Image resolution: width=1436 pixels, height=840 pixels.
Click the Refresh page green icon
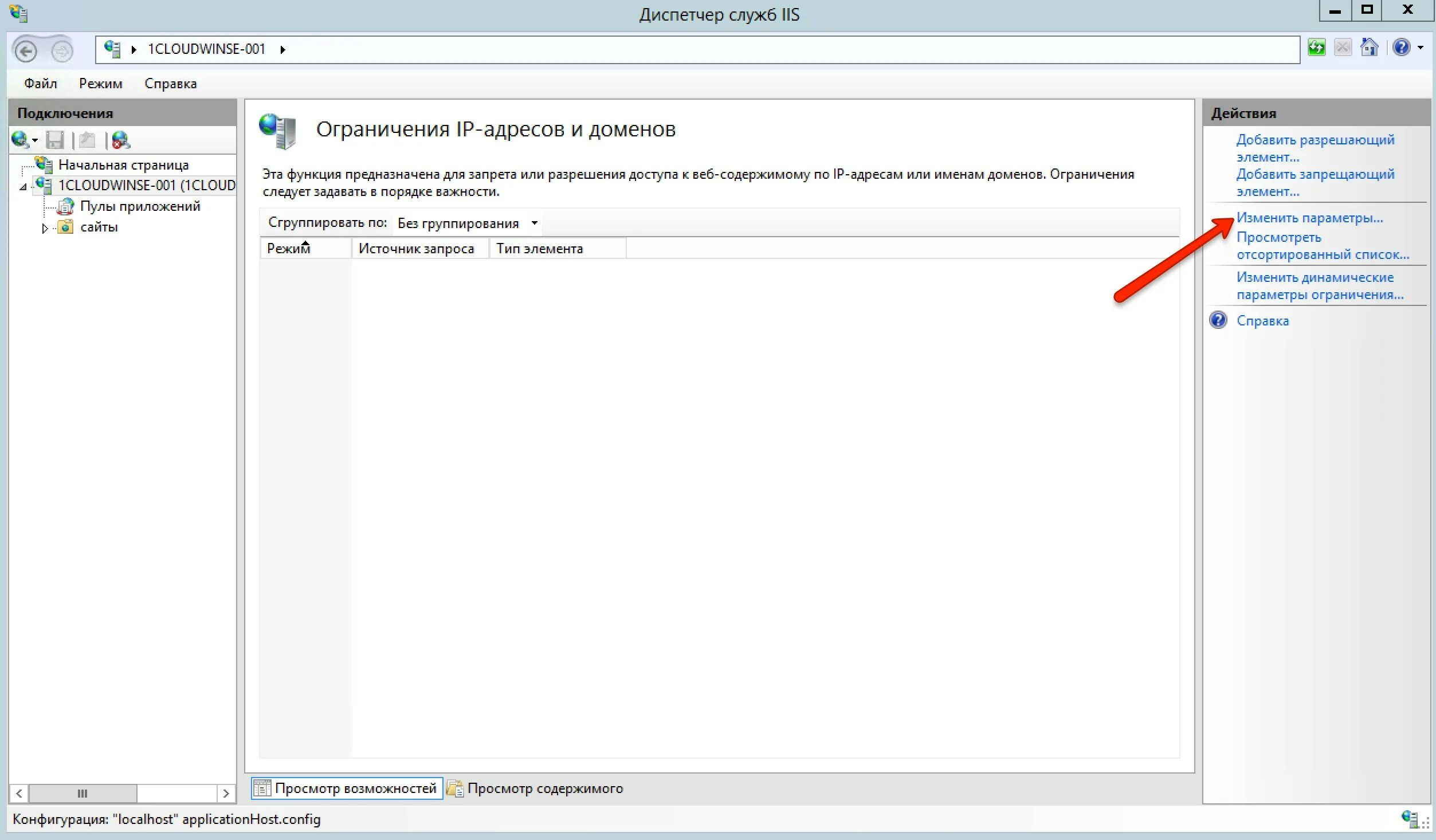click(1316, 48)
